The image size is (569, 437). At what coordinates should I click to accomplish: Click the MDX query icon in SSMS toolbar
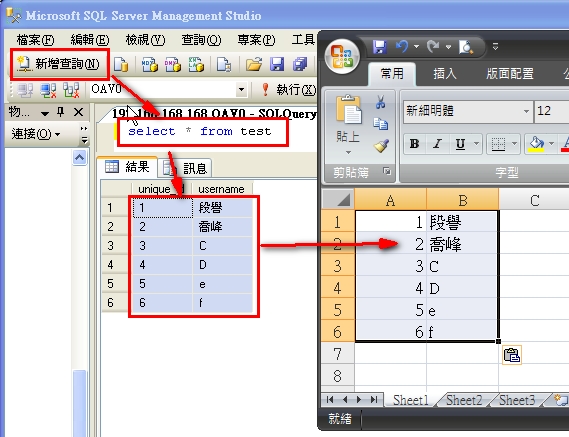(150, 65)
